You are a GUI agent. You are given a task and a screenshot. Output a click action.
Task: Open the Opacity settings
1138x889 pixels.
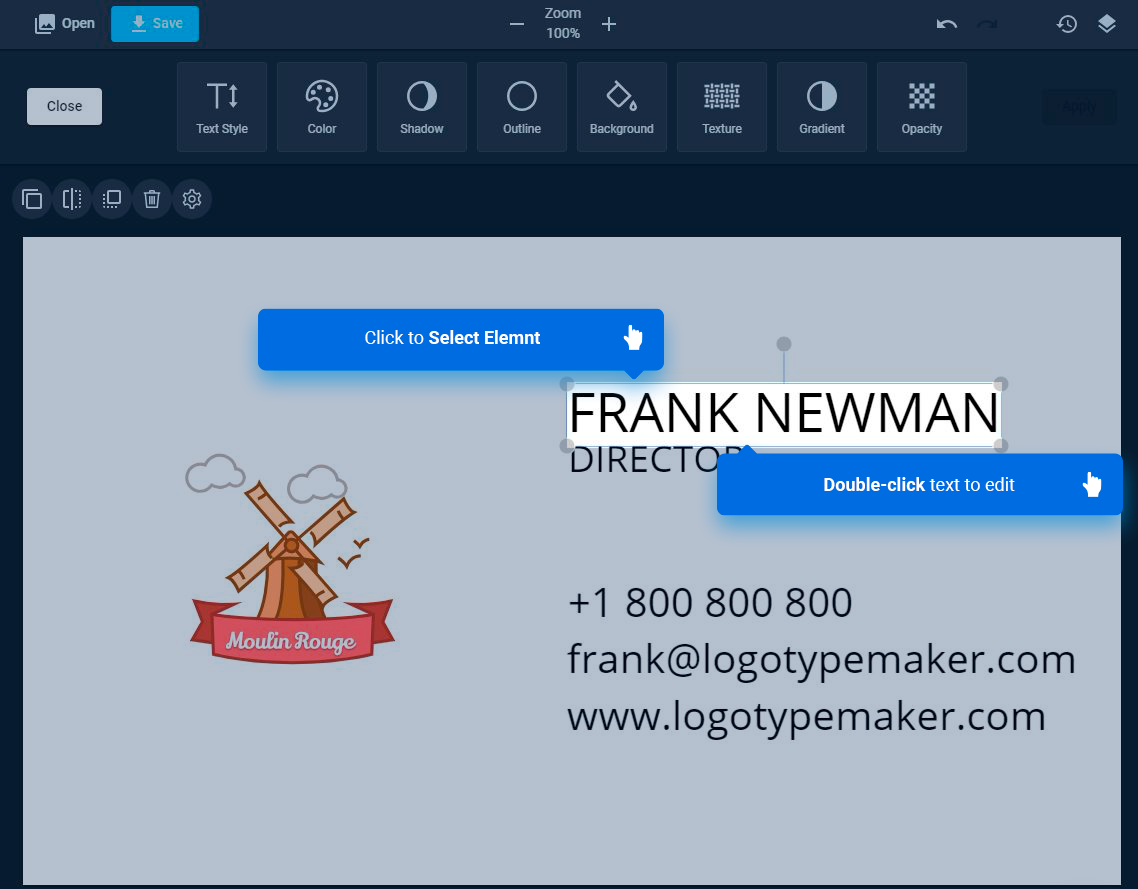point(922,107)
